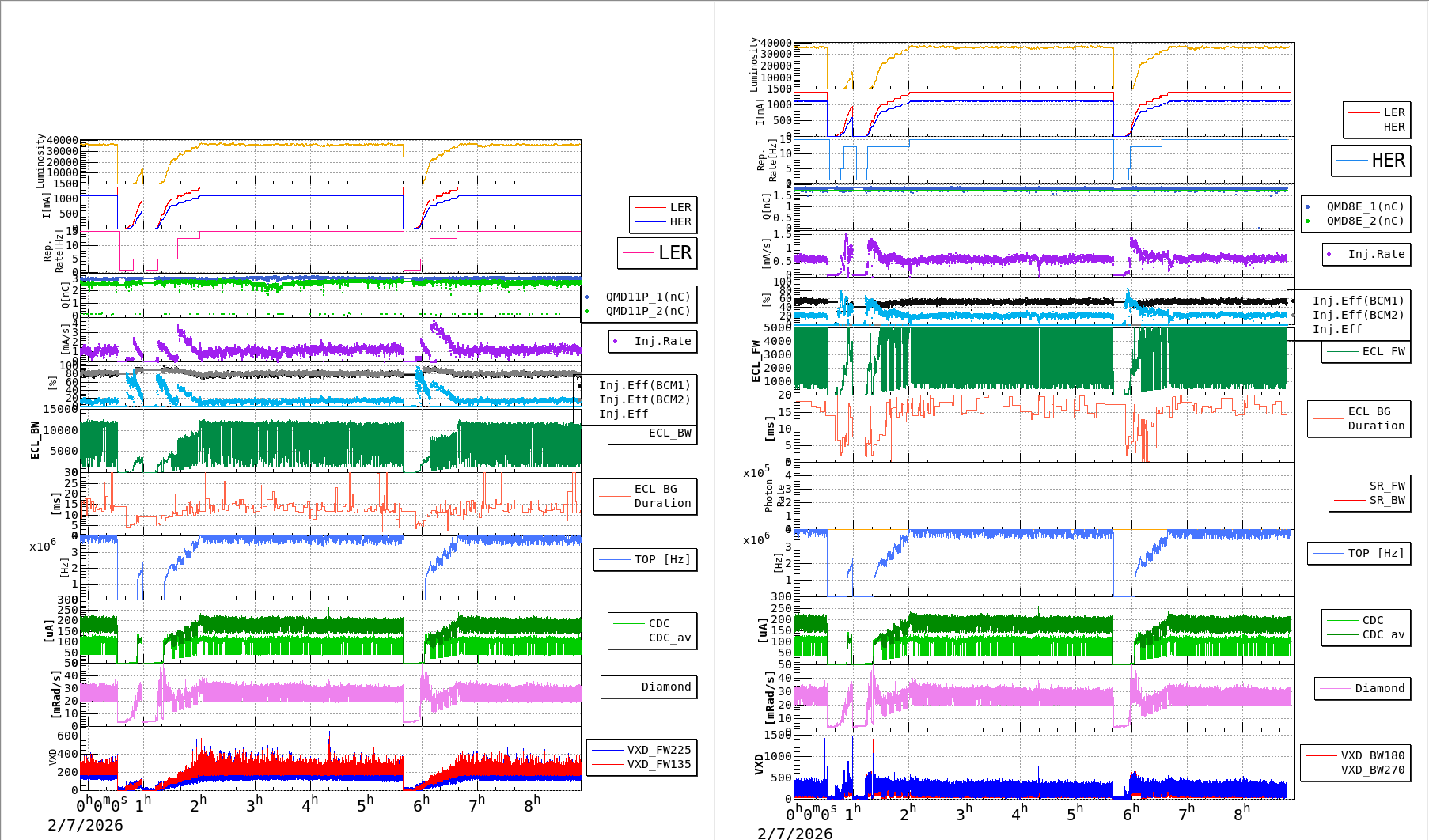Screen dimensions: 1429x840
Task: Click ECL BG Duration legend in right panel
Action: [1359, 418]
